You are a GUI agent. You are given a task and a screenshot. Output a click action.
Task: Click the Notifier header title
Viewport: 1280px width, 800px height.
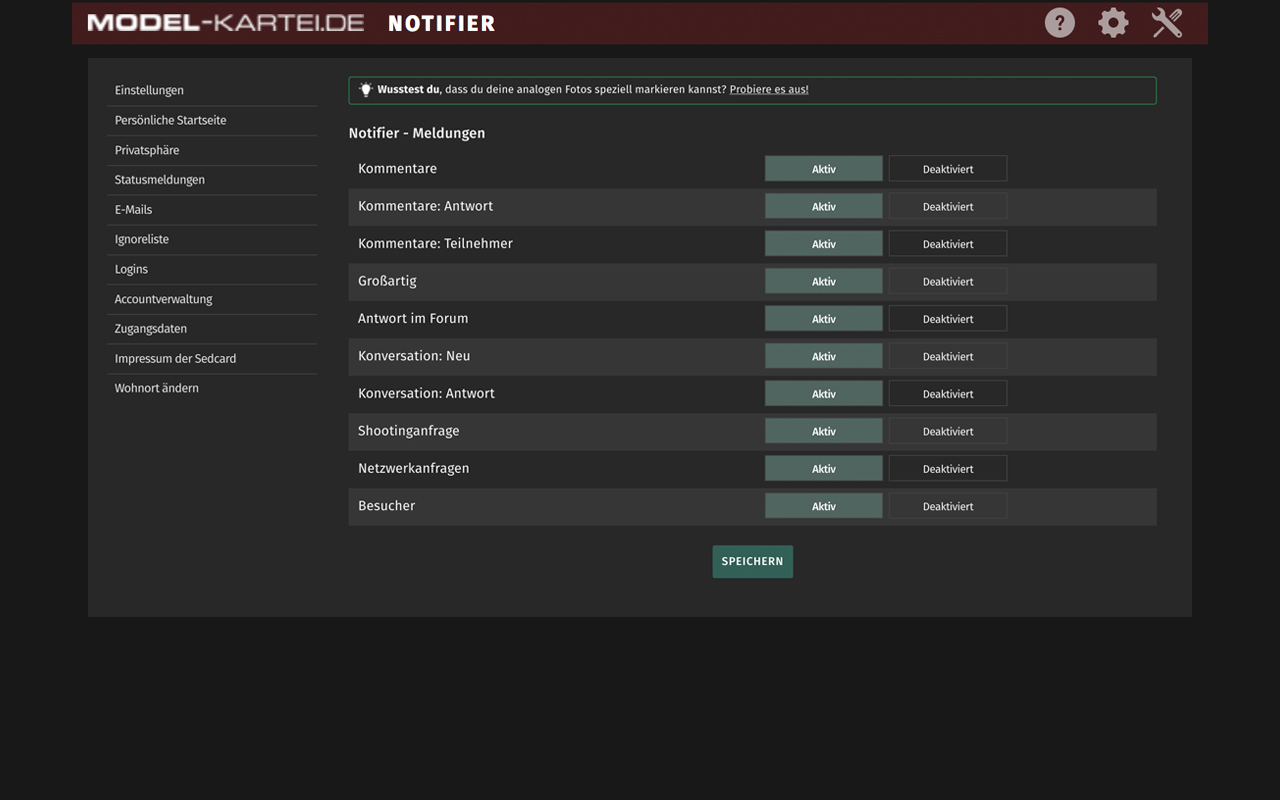coord(441,23)
